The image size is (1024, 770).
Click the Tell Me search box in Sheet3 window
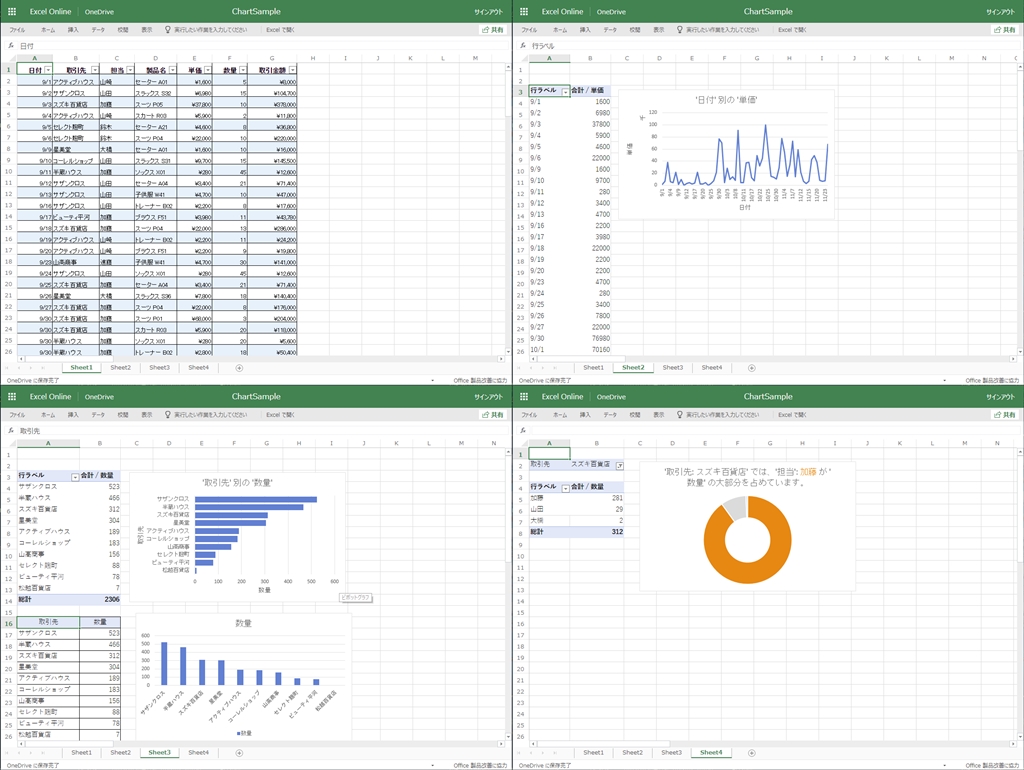210,415
